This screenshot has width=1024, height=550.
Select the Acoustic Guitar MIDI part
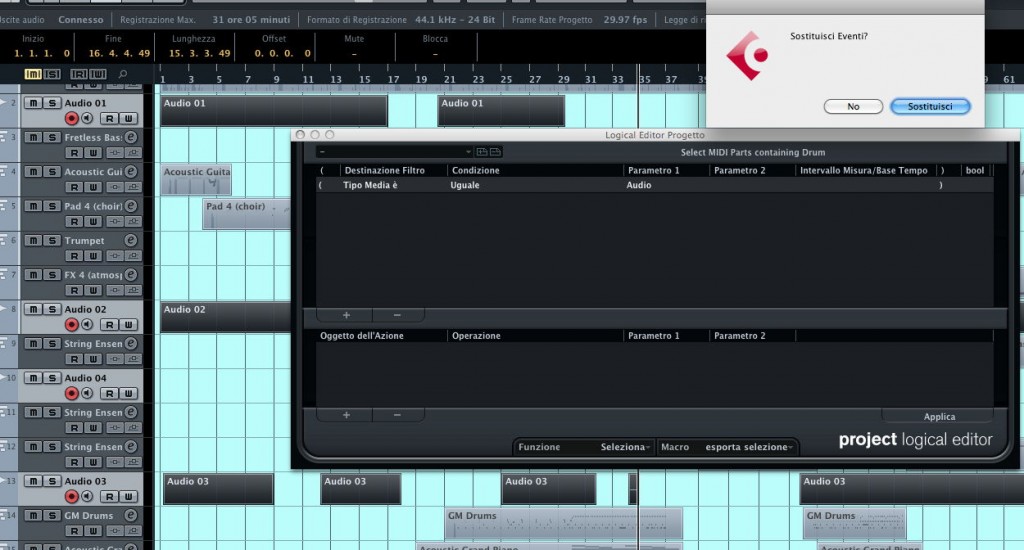coord(196,179)
